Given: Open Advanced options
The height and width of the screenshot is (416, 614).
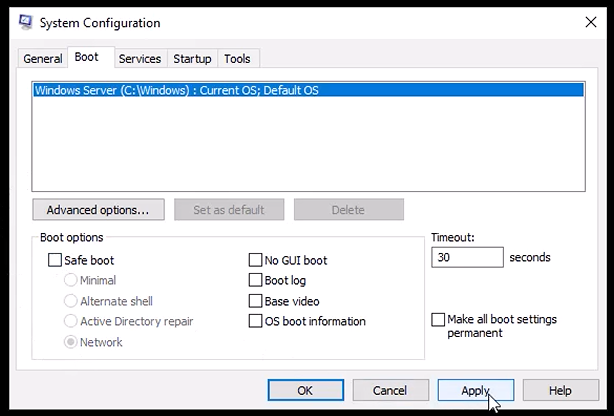Looking at the screenshot, I should (x=98, y=210).
